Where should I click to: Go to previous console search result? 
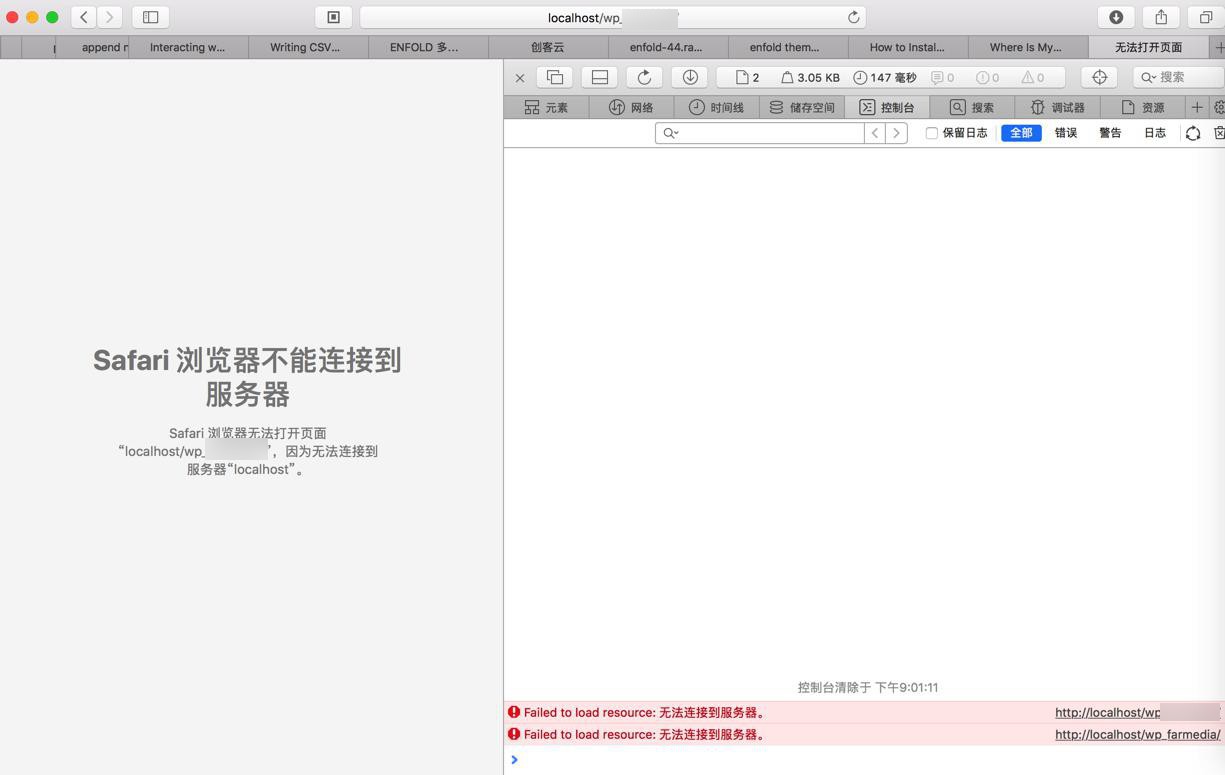point(875,133)
